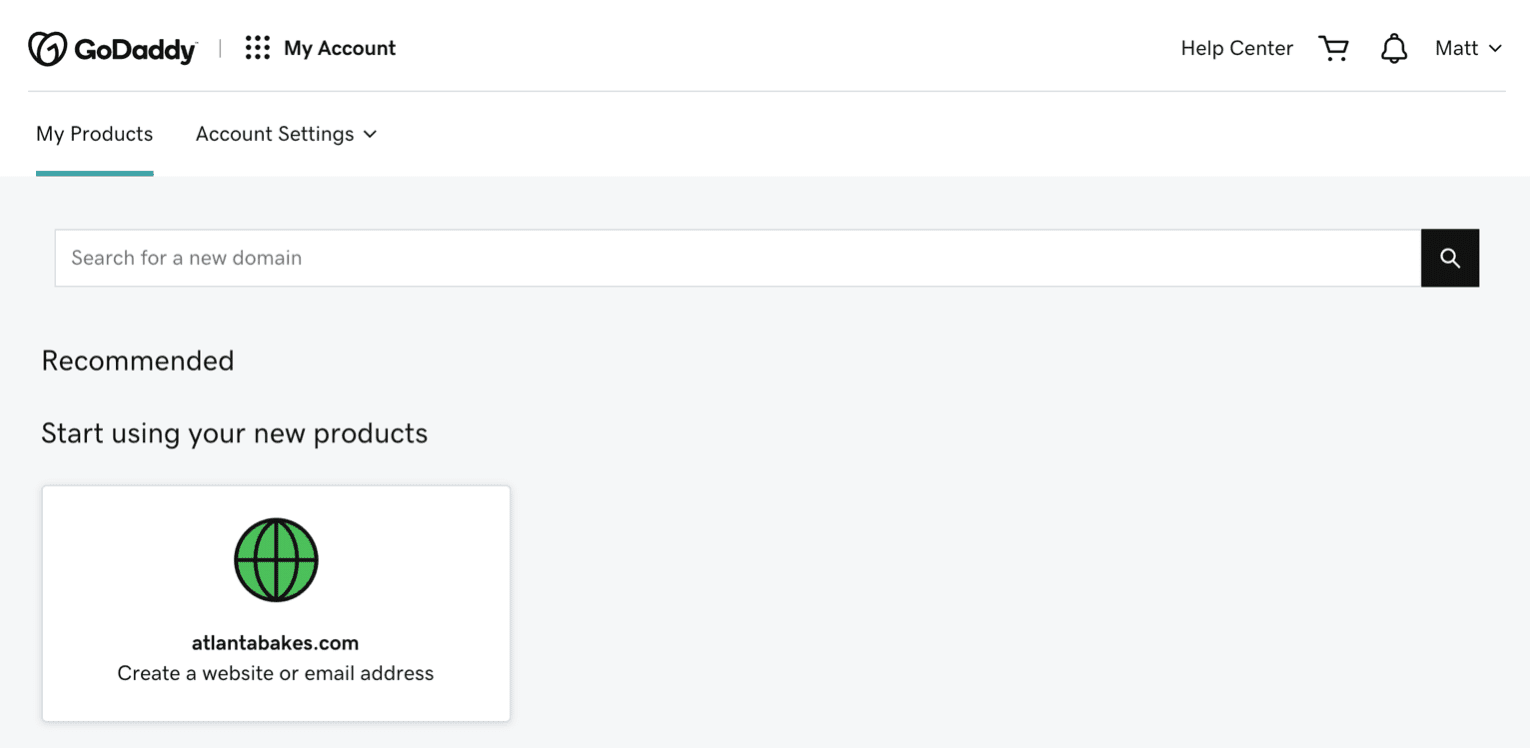Switch to the My Products tab
The image size is (1530, 748).
pyautogui.click(x=95, y=134)
